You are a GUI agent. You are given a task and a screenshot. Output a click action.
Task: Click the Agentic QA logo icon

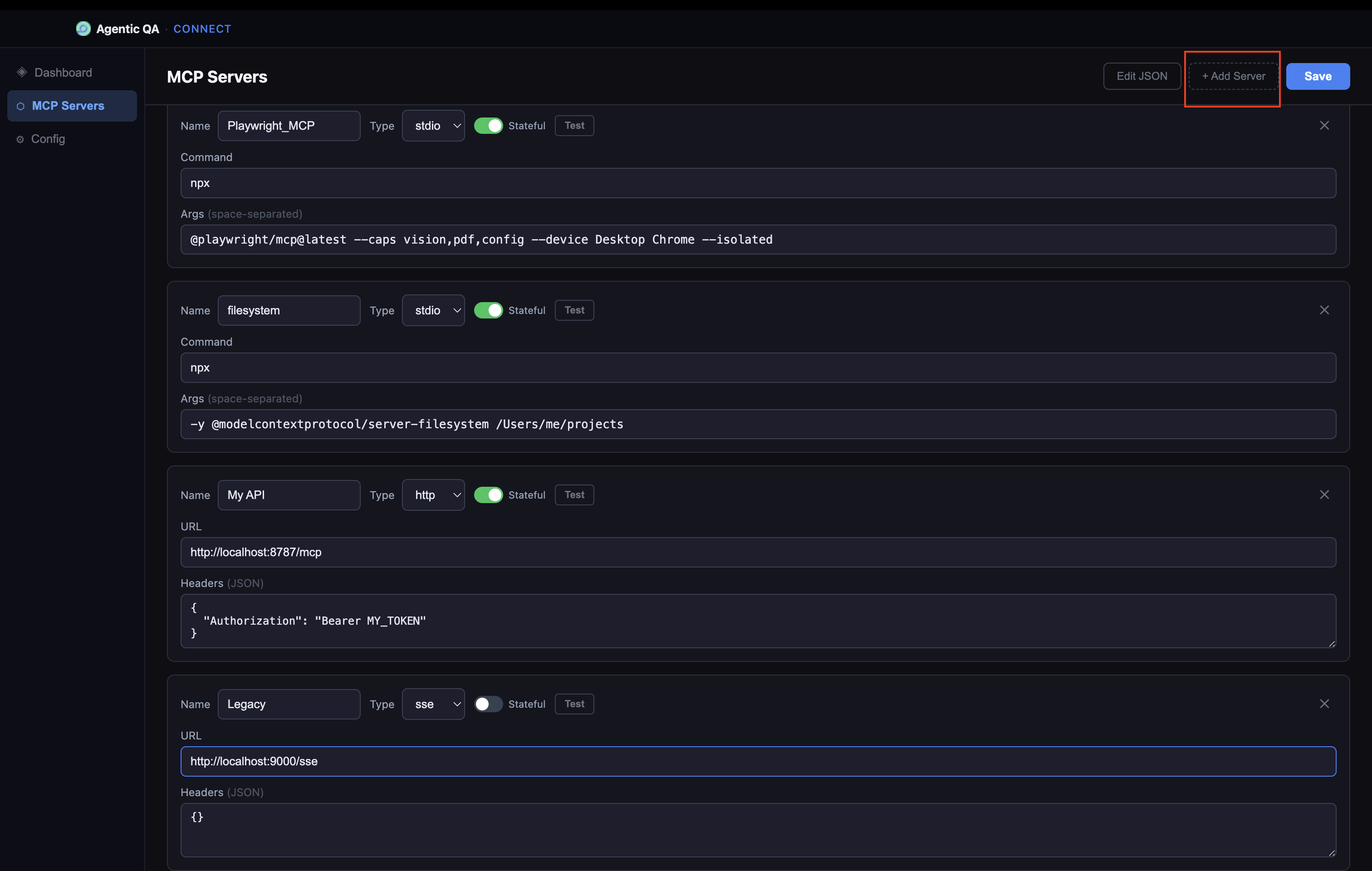coord(83,29)
